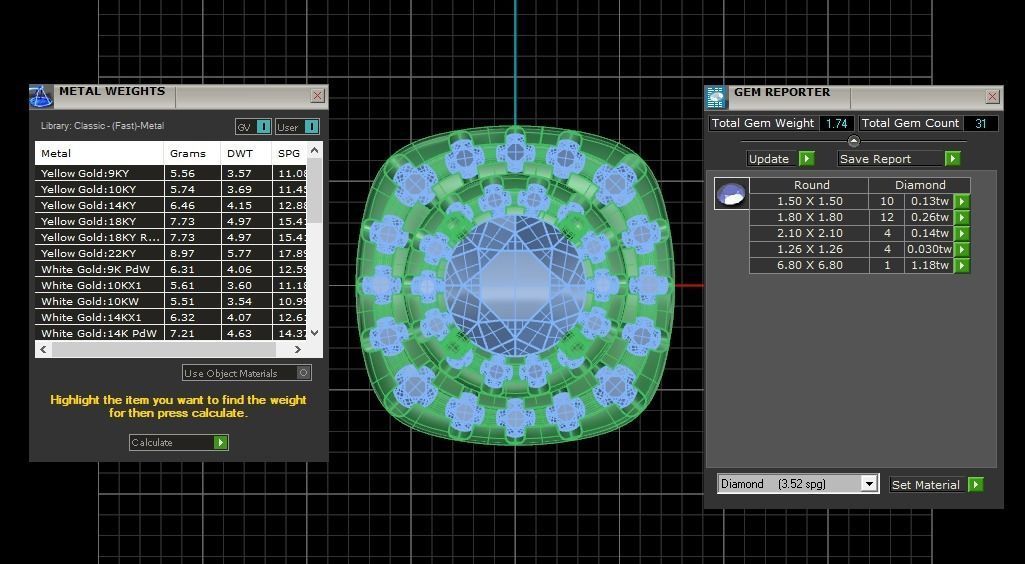
Task: Select the Yellow Gold:18KY row
Action: tap(171, 221)
